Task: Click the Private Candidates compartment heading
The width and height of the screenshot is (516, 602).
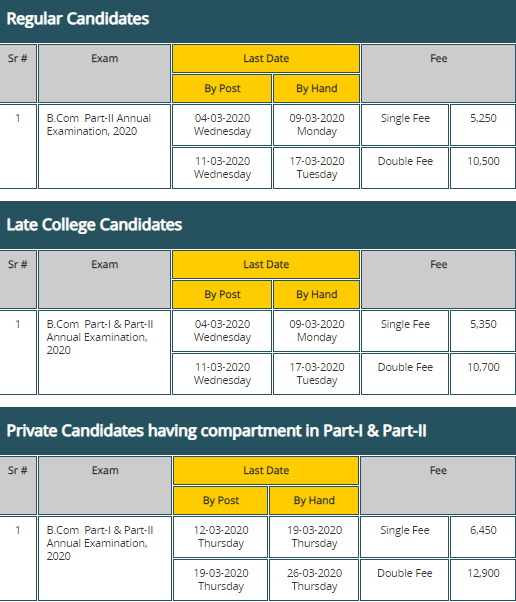Action: click(x=217, y=431)
